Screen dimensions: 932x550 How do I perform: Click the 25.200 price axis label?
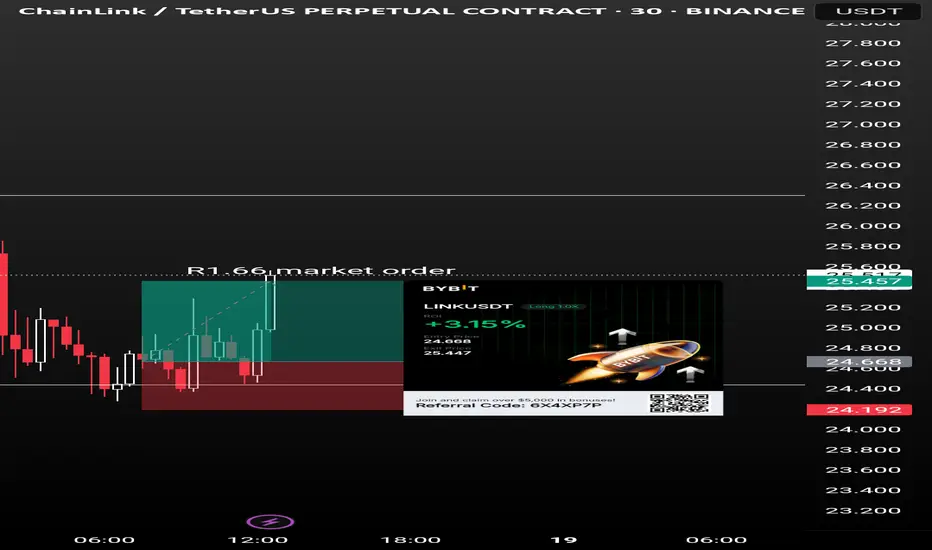[x=862, y=307]
